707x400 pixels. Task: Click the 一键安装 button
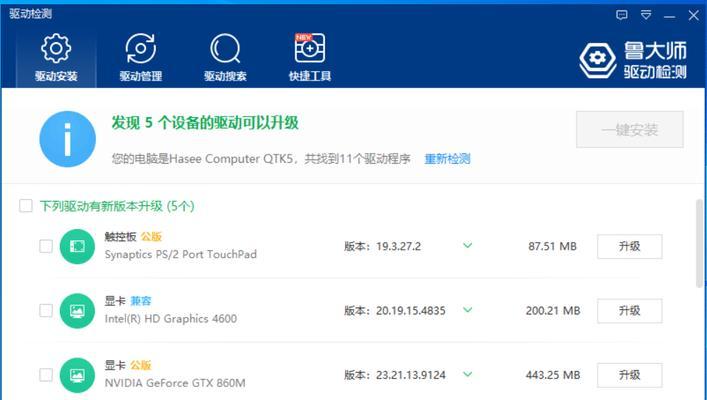point(629,129)
